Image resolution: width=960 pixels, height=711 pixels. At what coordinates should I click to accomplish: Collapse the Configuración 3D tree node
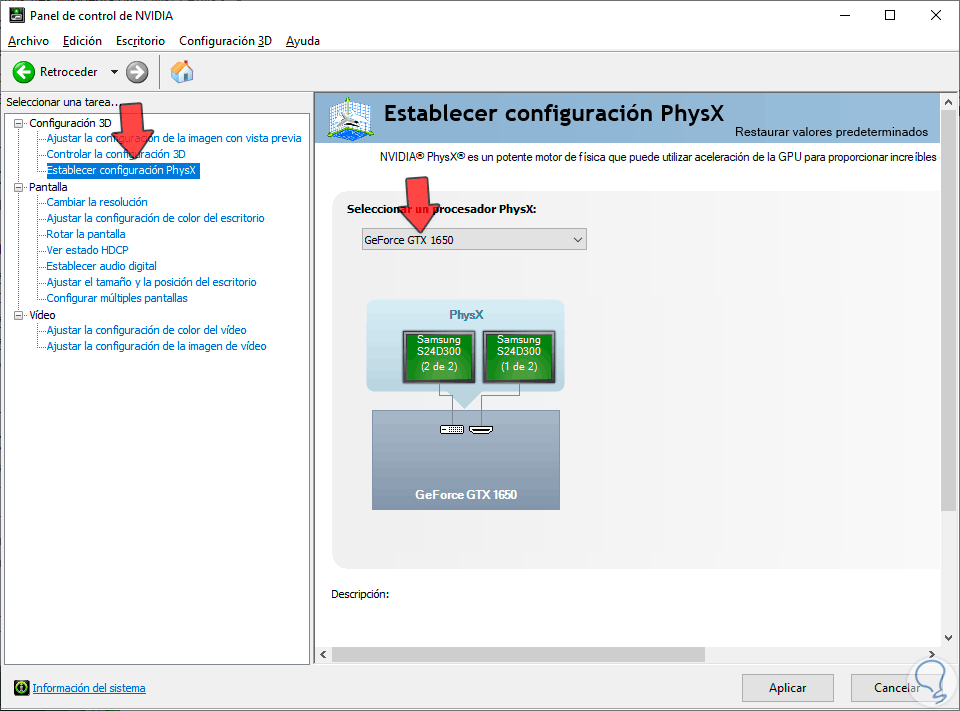(x=18, y=123)
